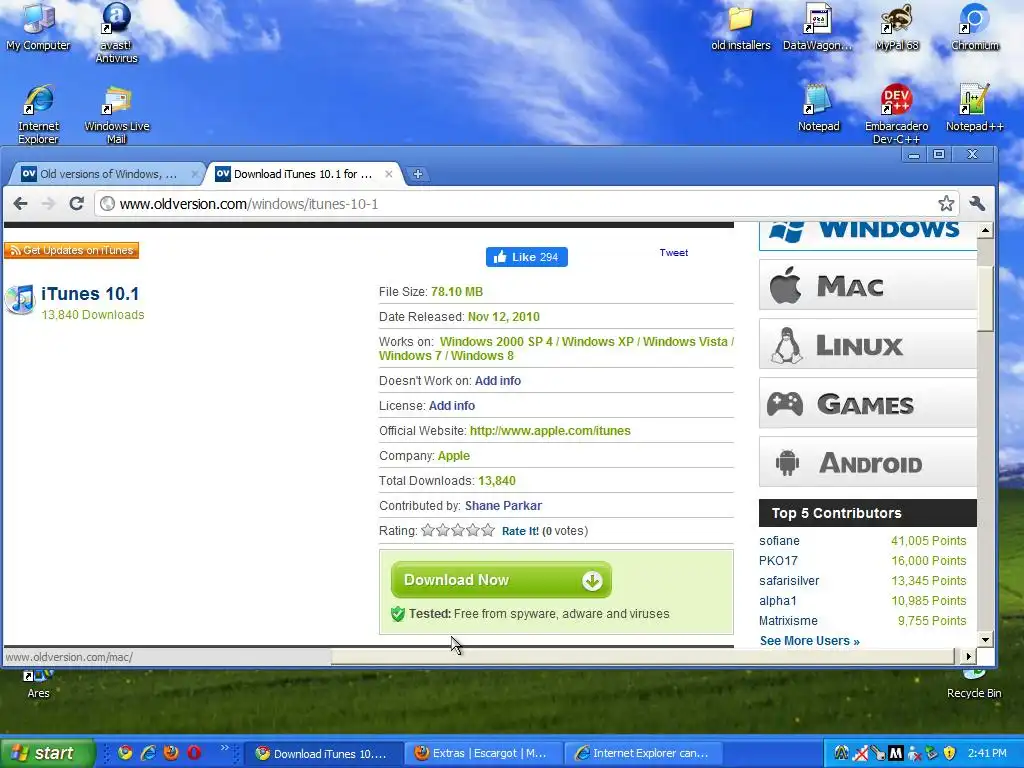Screen dimensions: 1024x768
Task: Open Notepad desktop shortcut
Action: click(x=818, y=108)
